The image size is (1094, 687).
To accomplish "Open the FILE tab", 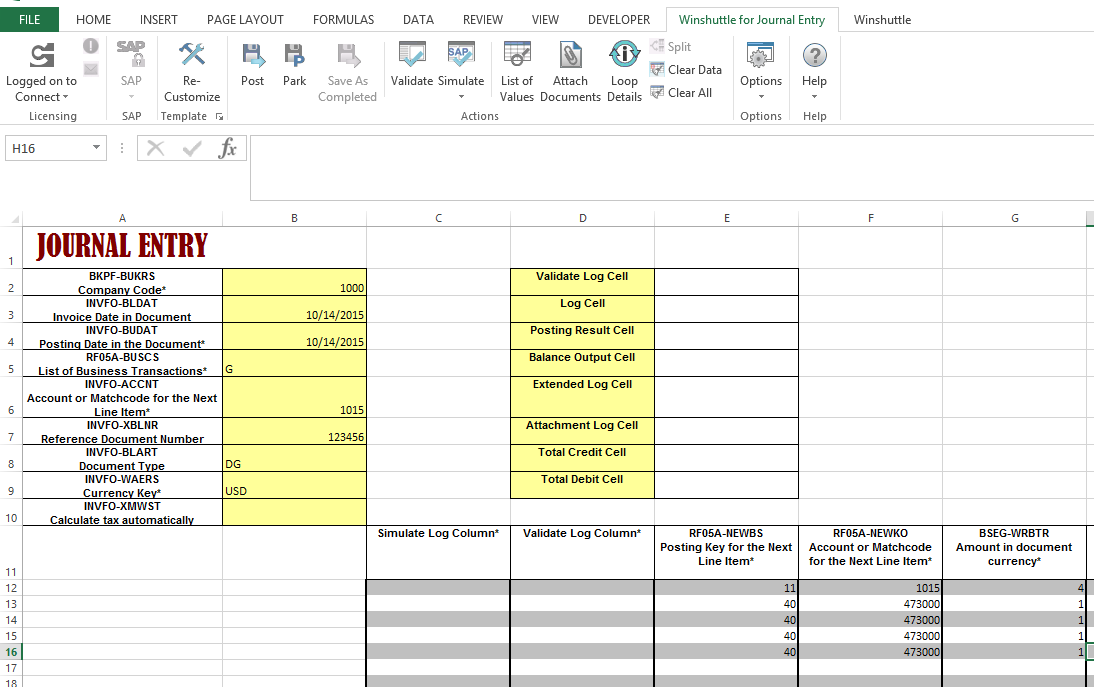I will click(x=29, y=20).
